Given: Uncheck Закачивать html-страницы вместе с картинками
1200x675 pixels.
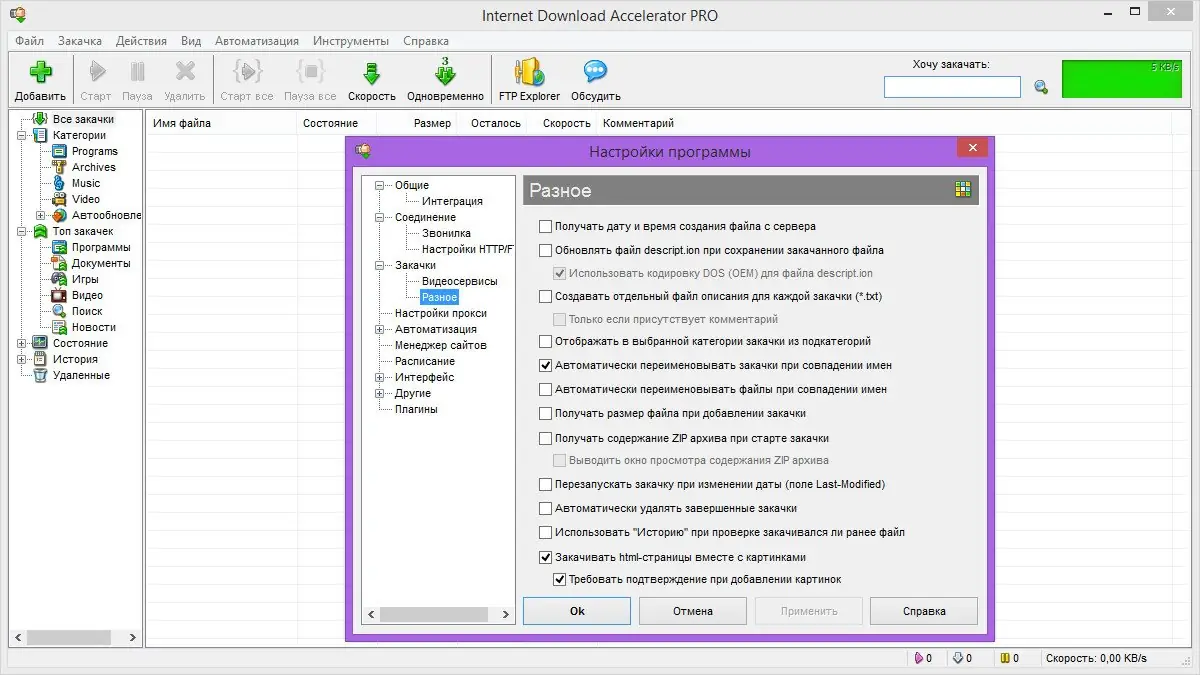Looking at the screenshot, I should pyautogui.click(x=545, y=557).
